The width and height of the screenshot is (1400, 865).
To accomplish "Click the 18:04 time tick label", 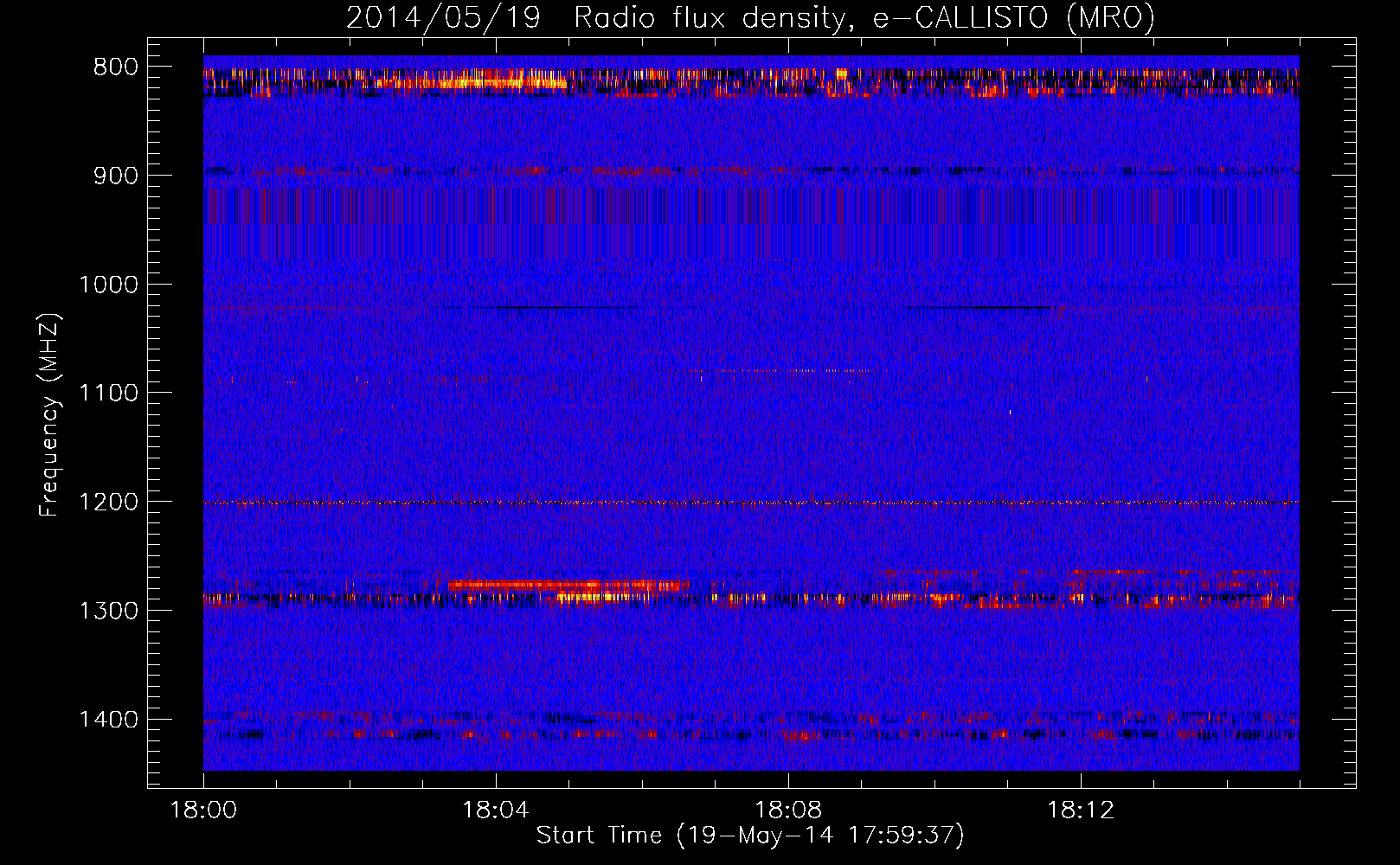I will [x=496, y=811].
